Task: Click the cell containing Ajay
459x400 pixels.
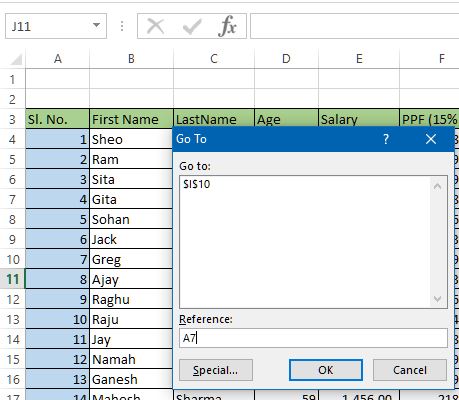Action: tap(131, 279)
